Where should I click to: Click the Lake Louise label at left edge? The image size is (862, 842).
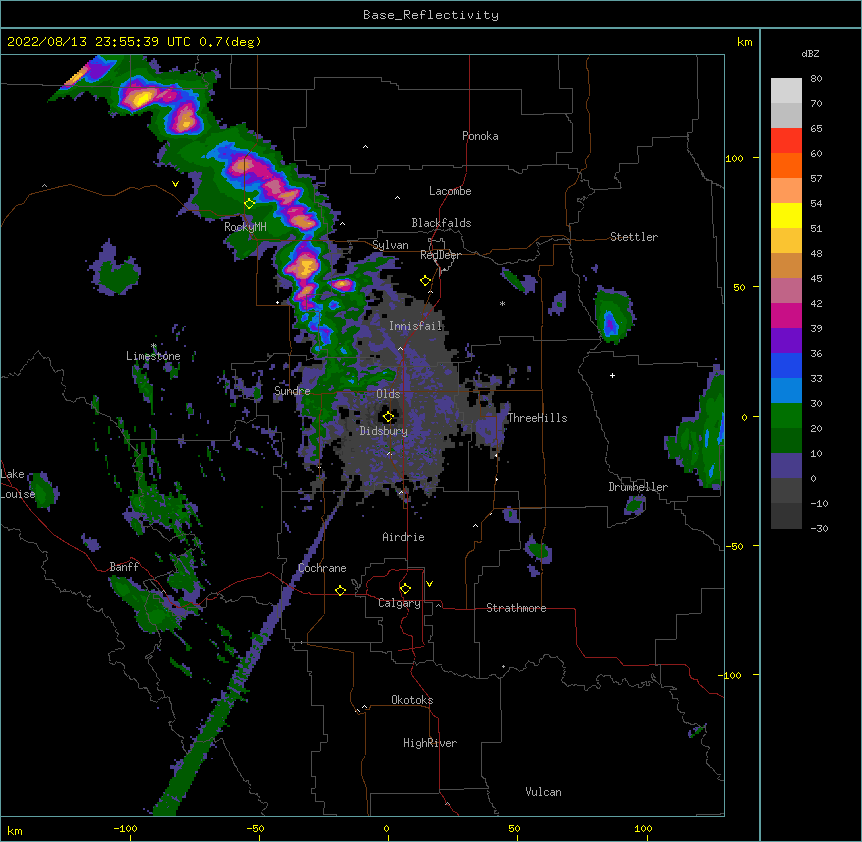17,484
